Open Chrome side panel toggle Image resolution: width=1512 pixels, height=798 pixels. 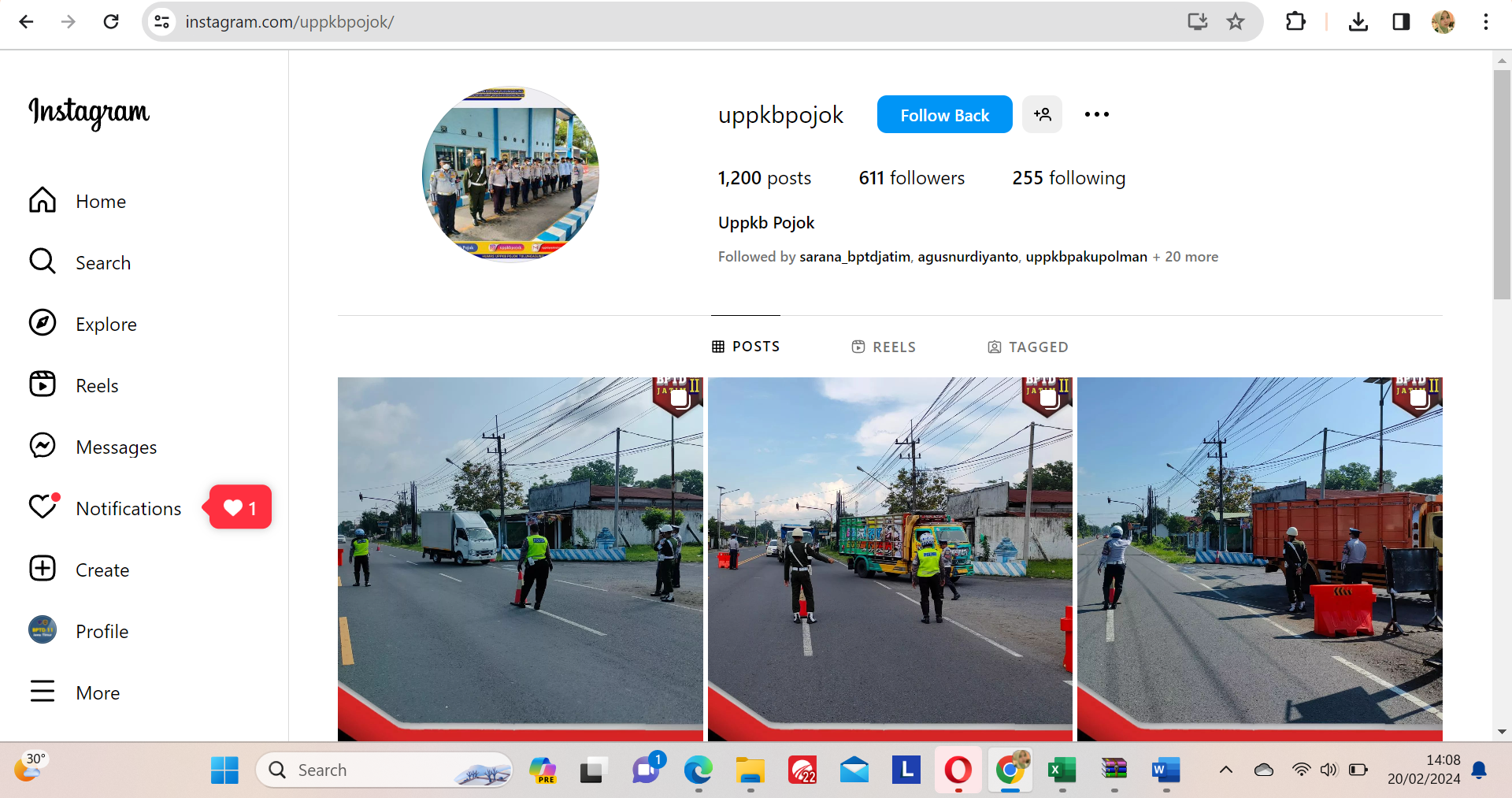(1401, 22)
